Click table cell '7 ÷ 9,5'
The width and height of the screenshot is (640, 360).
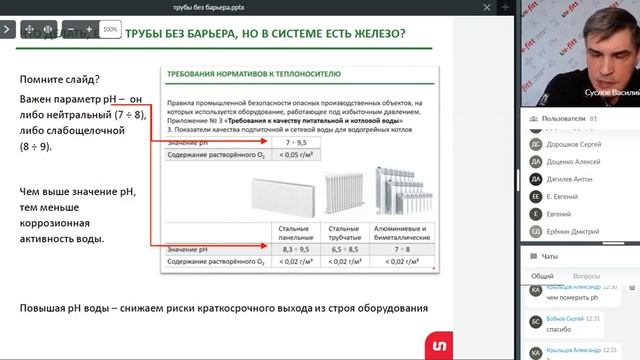[x=296, y=142]
